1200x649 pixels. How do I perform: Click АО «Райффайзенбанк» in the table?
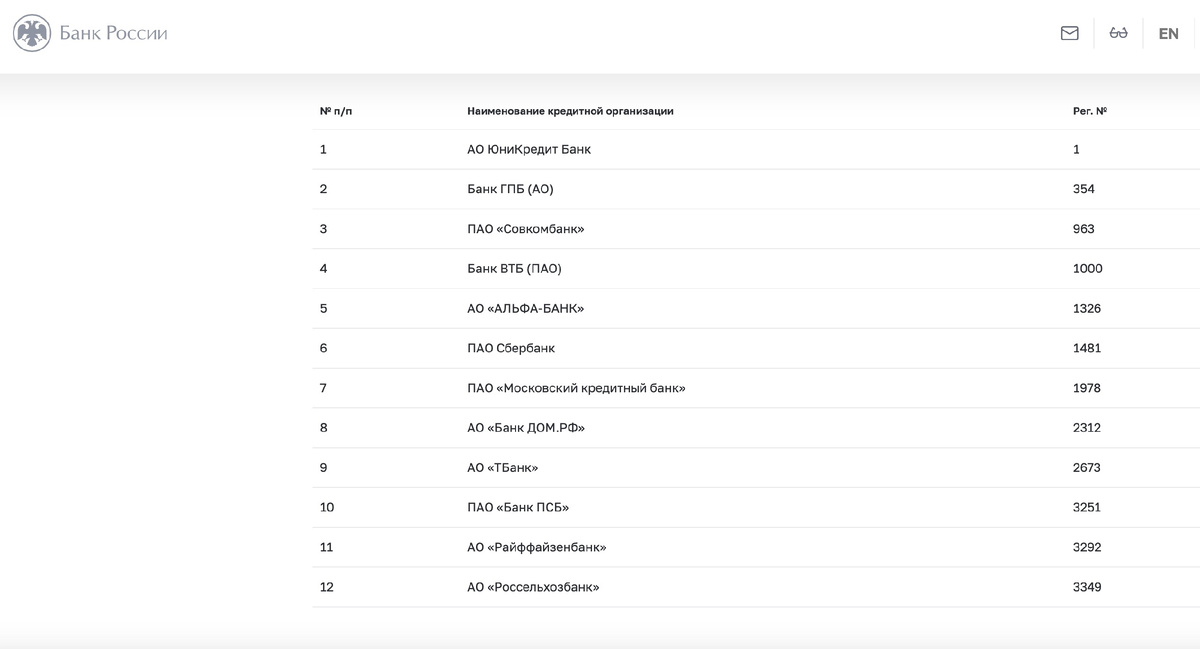537,547
